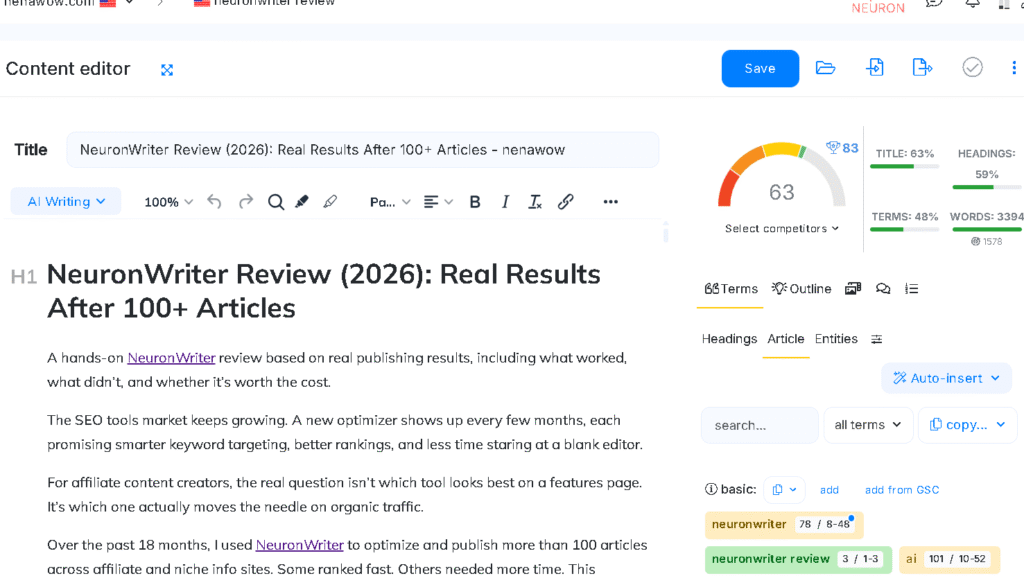The width and height of the screenshot is (1024, 576).
Task: Click the terms search field
Action: [x=760, y=425]
